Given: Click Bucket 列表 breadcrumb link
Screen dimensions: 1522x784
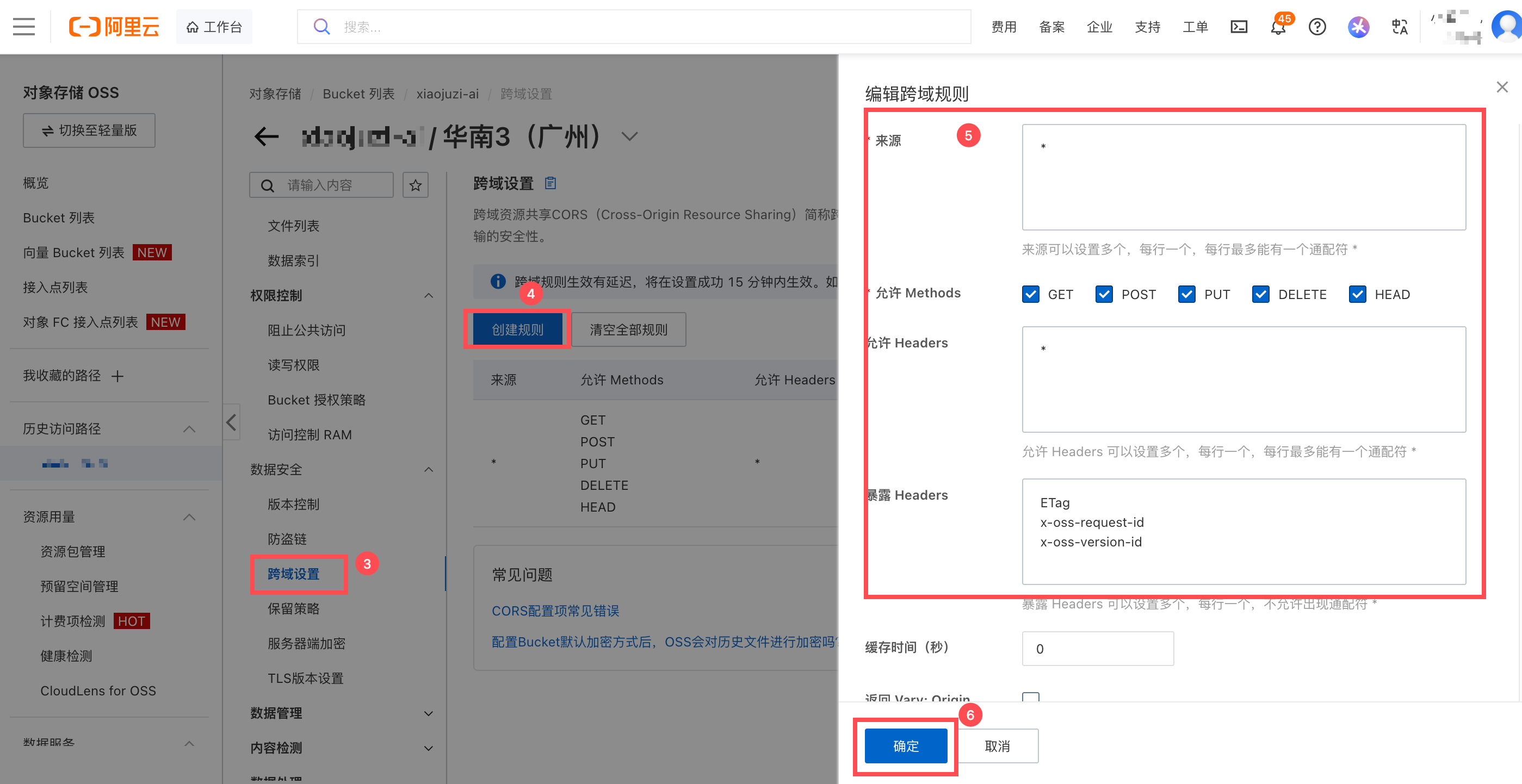Looking at the screenshot, I should [358, 94].
